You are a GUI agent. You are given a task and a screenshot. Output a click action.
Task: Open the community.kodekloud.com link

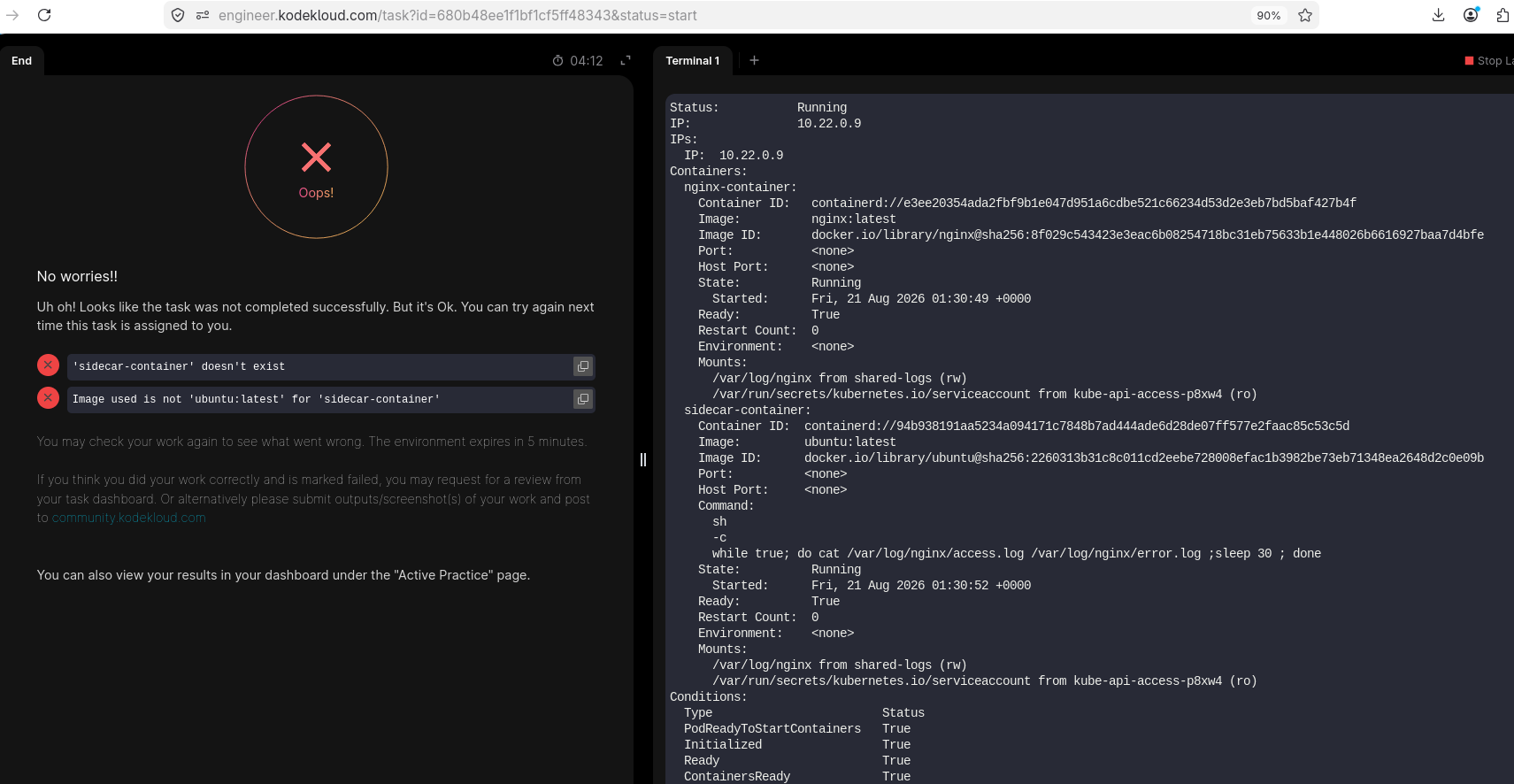128,518
